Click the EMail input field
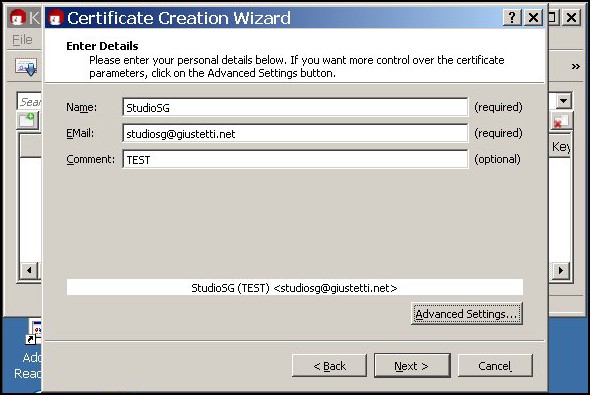 [x=295, y=133]
